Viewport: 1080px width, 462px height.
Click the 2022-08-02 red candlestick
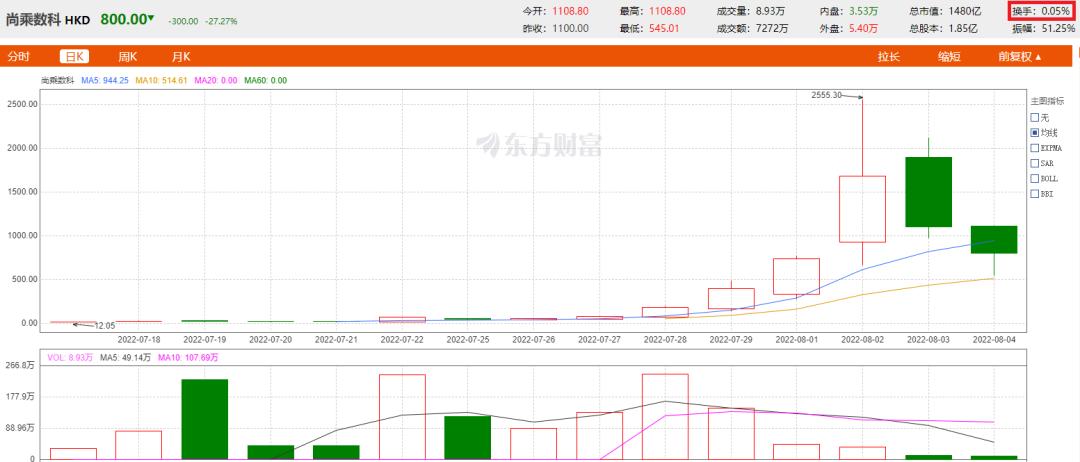point(862,209)
